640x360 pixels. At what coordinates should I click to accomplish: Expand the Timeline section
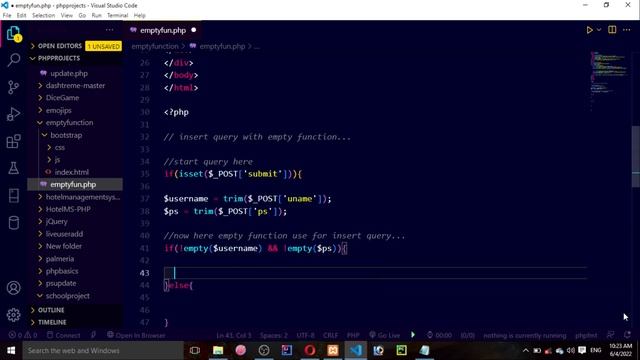[52, 322]
